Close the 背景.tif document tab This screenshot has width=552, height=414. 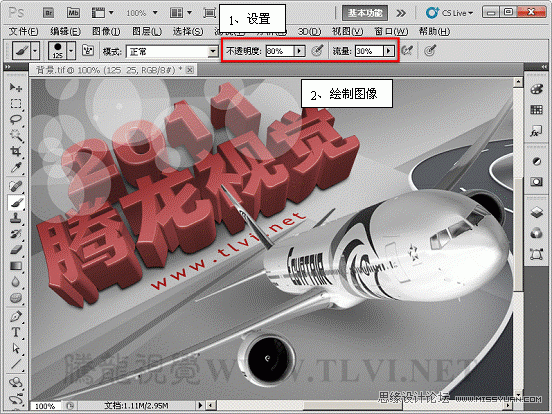(x=190, y=70)
